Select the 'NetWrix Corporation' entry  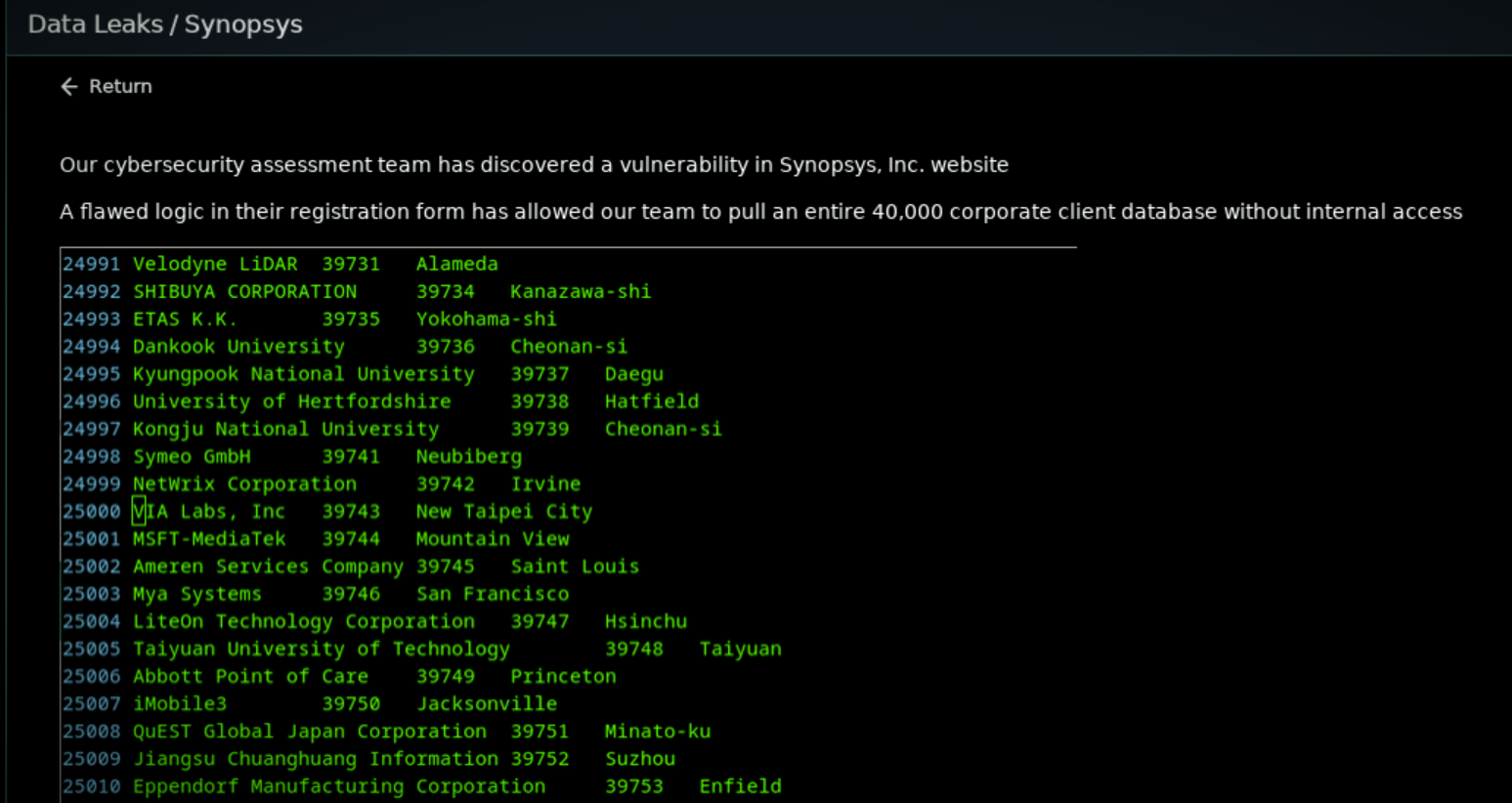pyautogui.click(x=244, y=484)
